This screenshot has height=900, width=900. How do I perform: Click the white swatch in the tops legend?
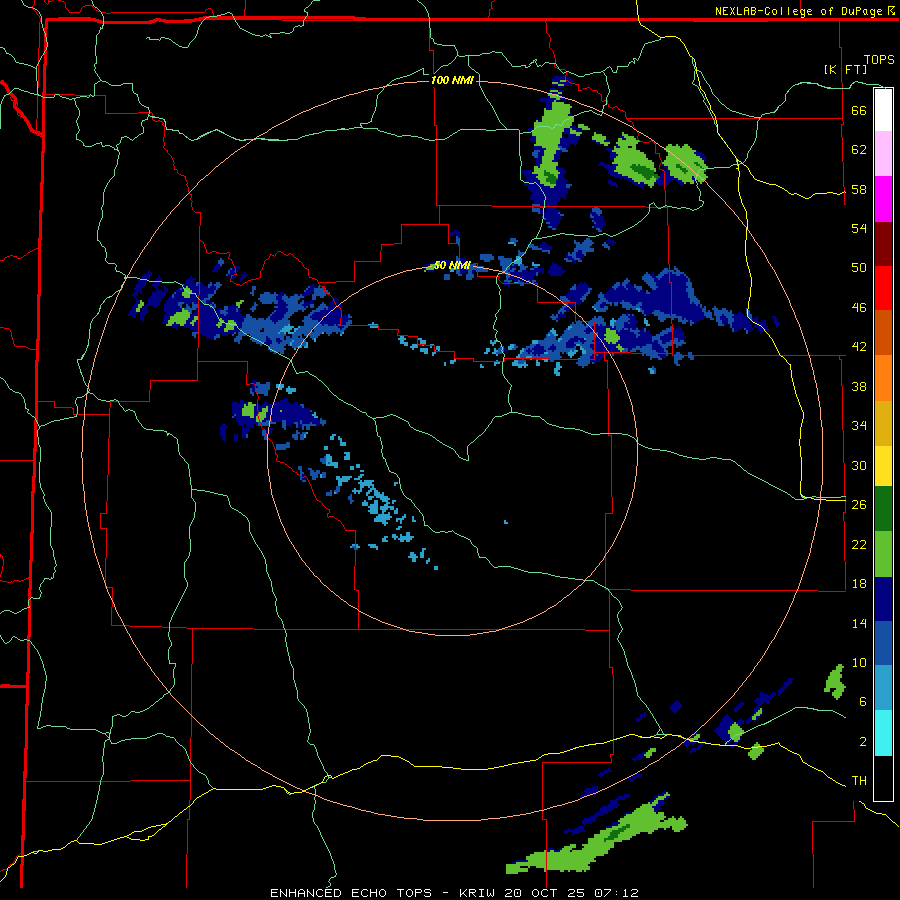pos(883,110)
